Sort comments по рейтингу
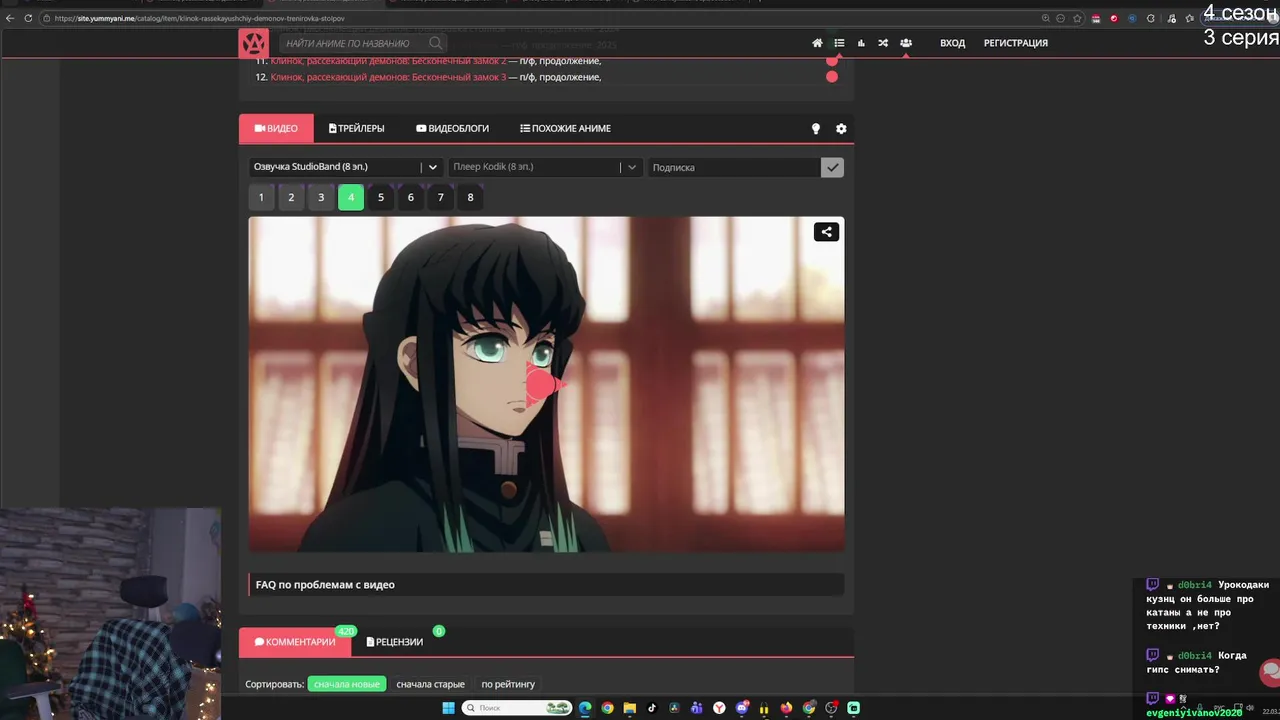Viewport: 1280px width, 720px height. (508, 684)
